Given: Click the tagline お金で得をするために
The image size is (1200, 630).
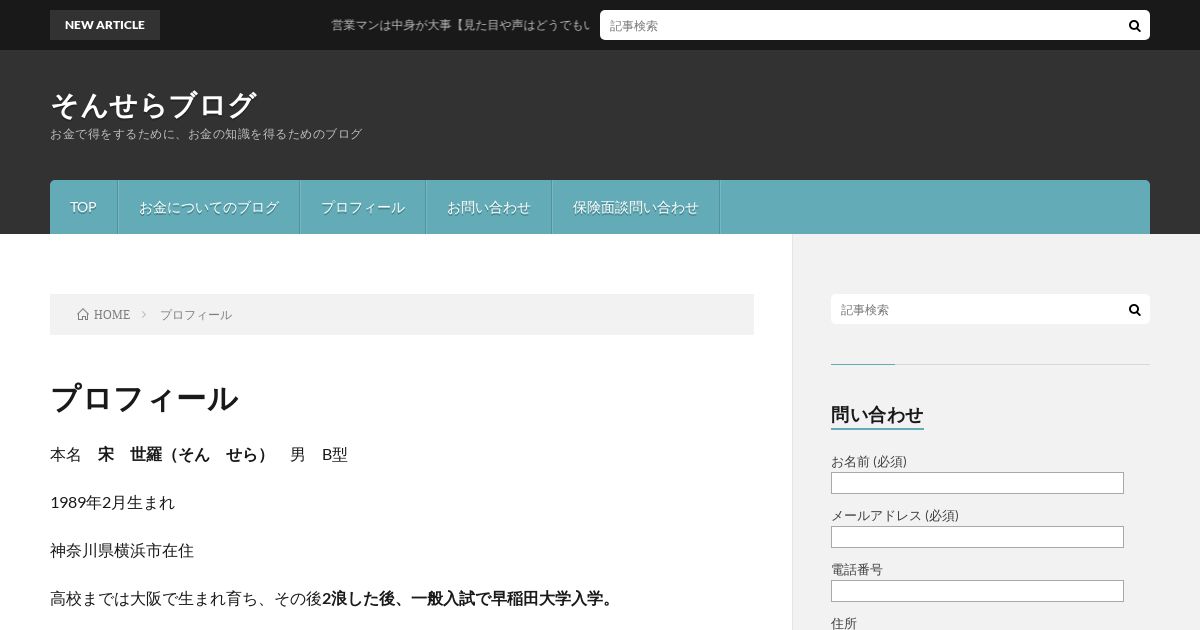Looking at the screenshot, I should coord(206,134).
